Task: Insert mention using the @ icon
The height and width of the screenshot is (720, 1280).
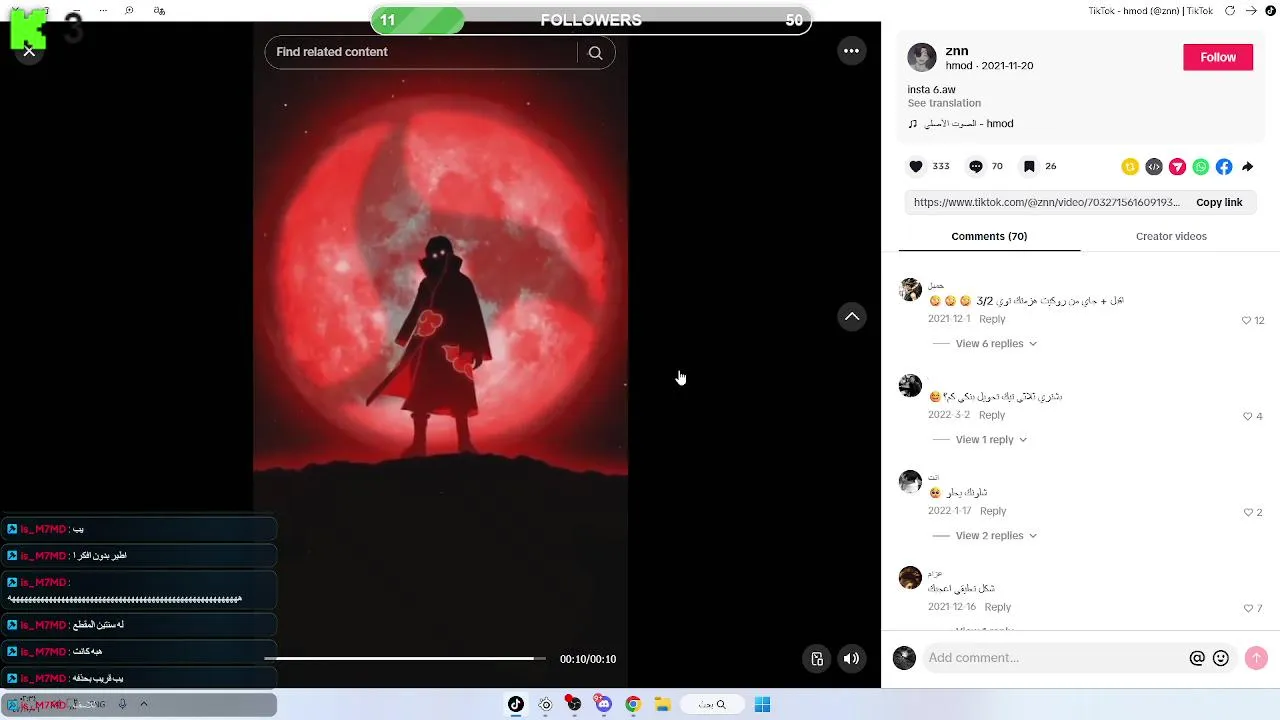Action: point(1197,658)
